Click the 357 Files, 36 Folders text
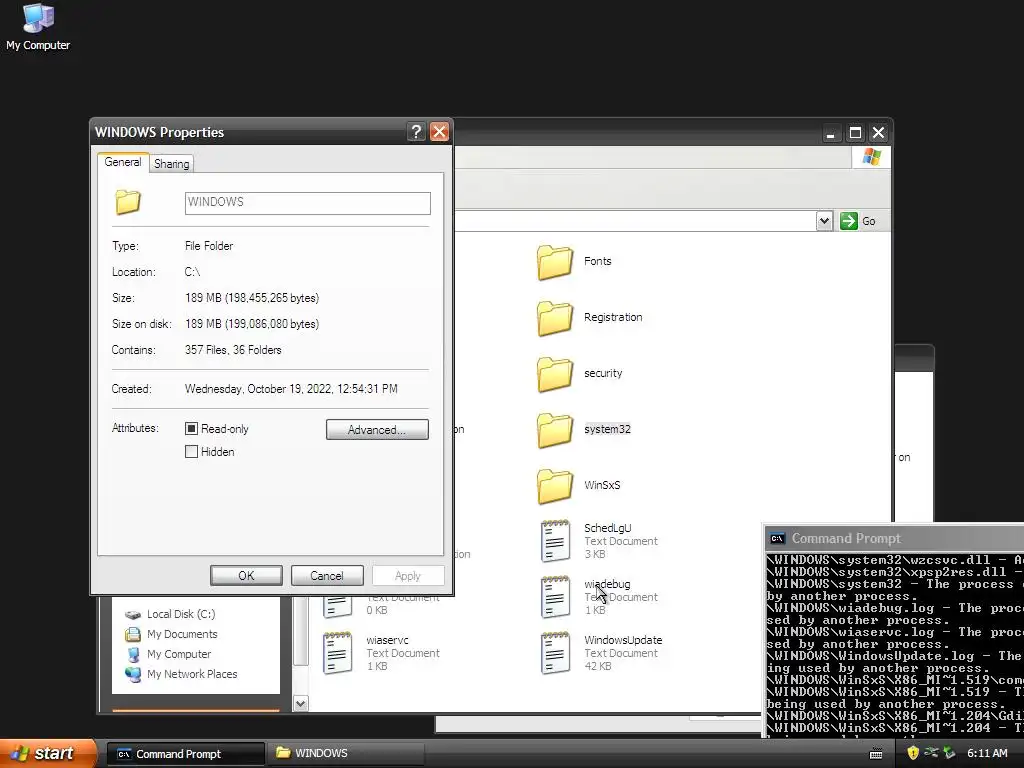The height and width of the screenshot is (768, 1024). [x=233, y=350]
